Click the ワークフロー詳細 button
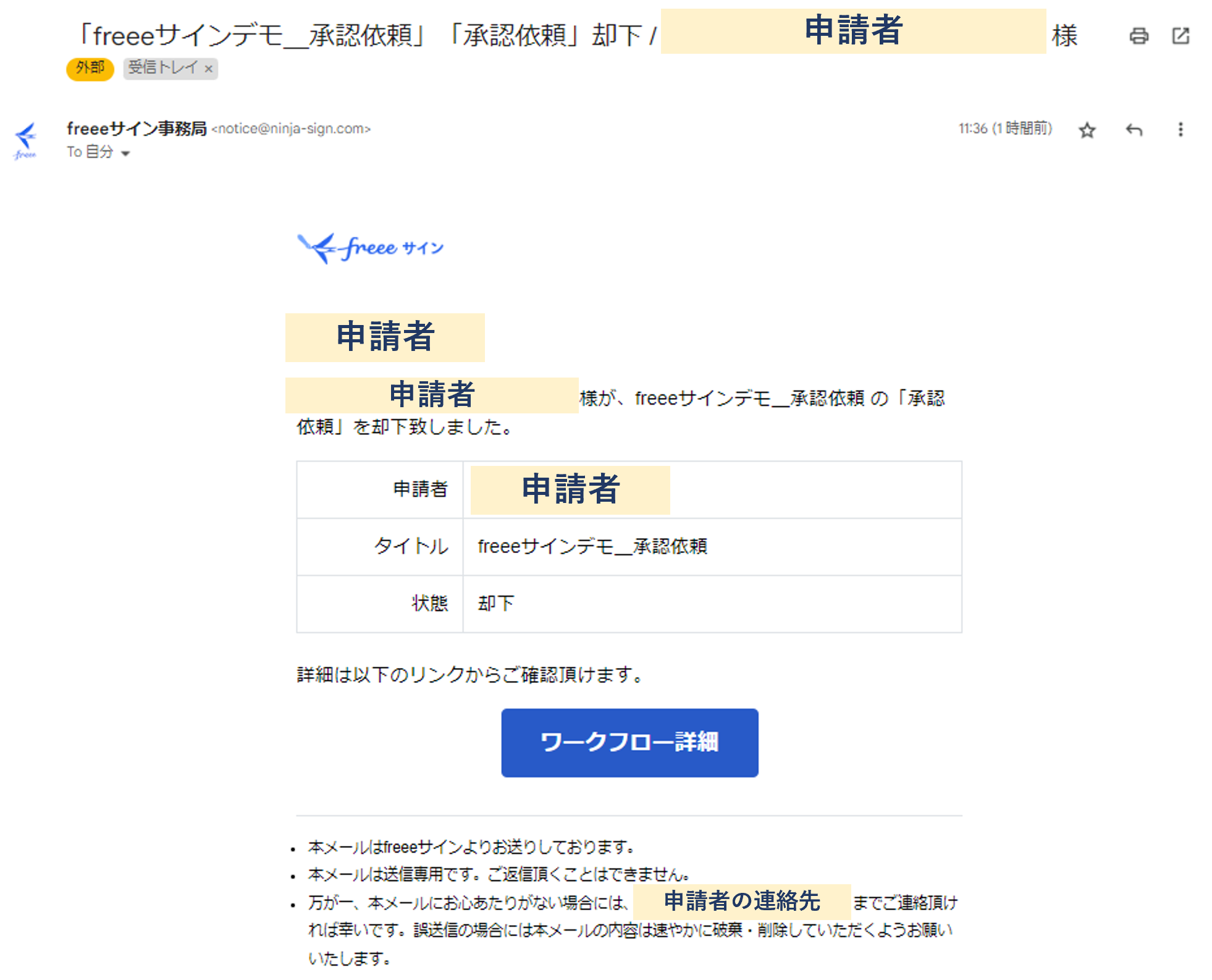 point(629,742)
